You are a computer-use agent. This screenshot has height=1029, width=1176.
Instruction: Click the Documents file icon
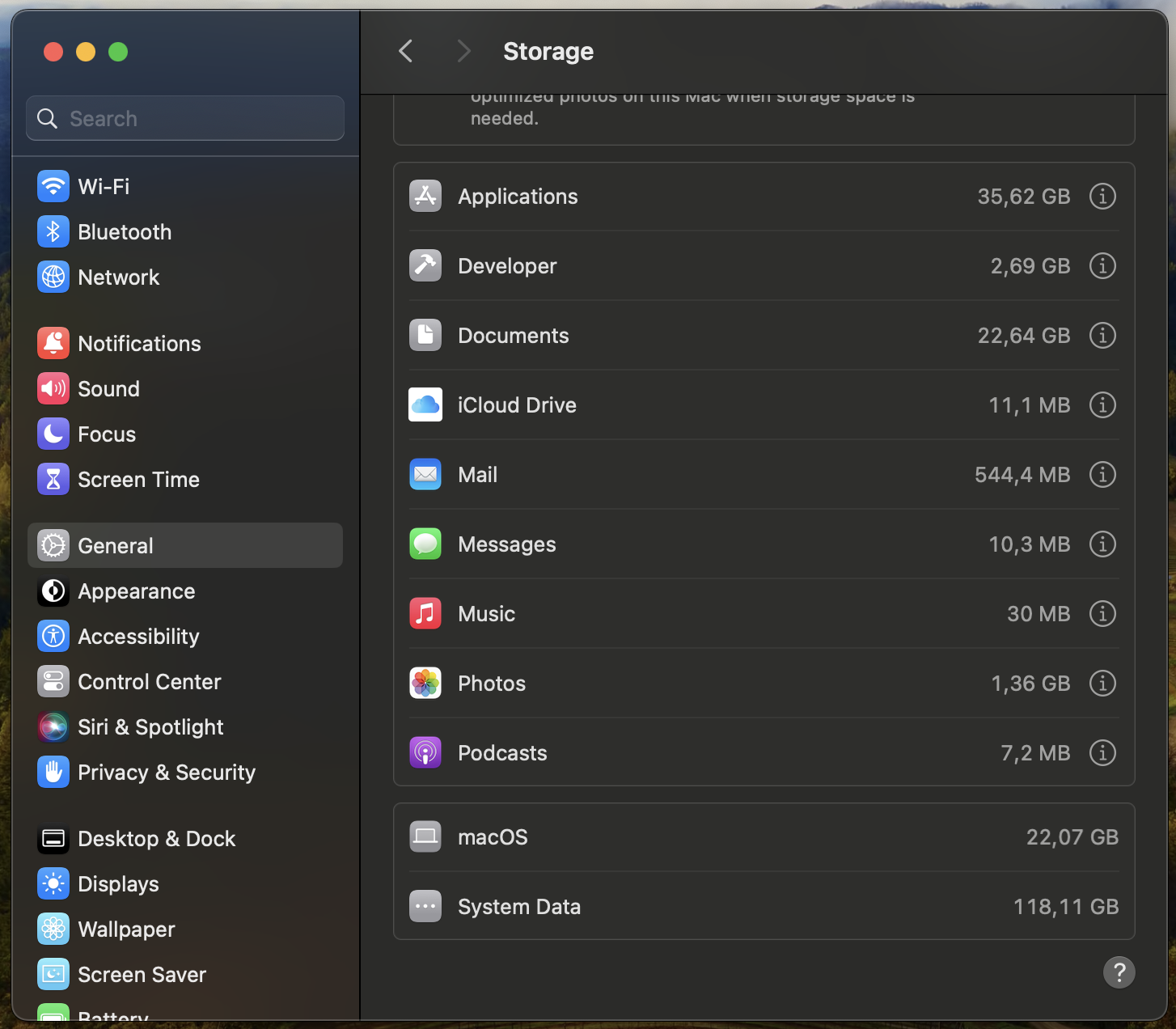425,335
